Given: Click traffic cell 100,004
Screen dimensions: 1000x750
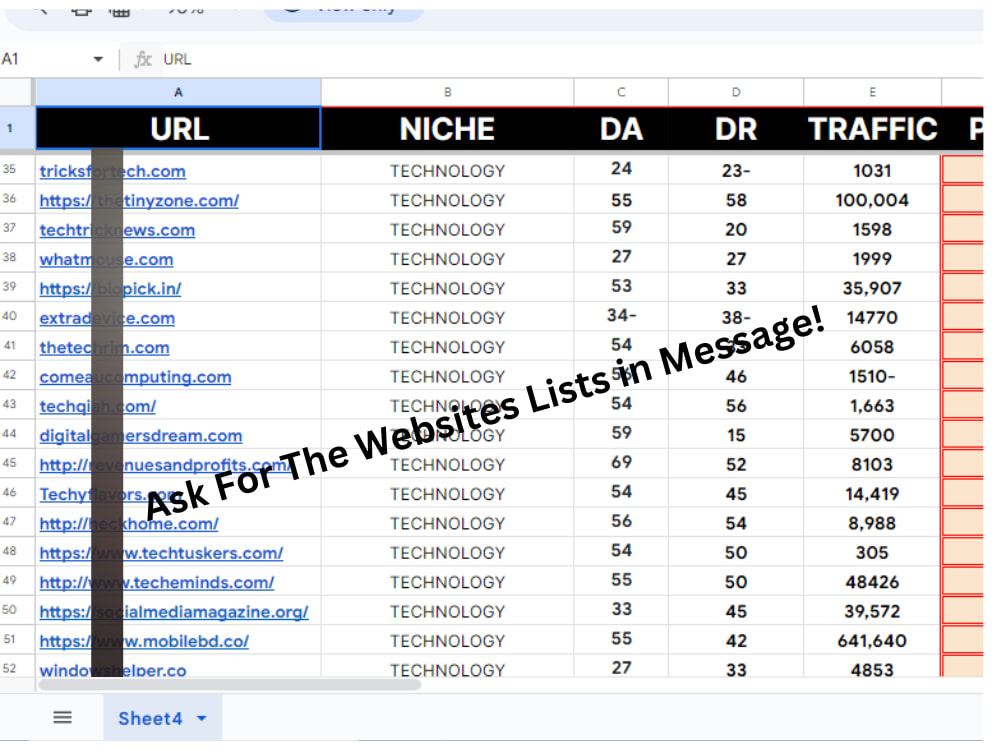Looking at the screenshot, I should (x=872, y=200).
